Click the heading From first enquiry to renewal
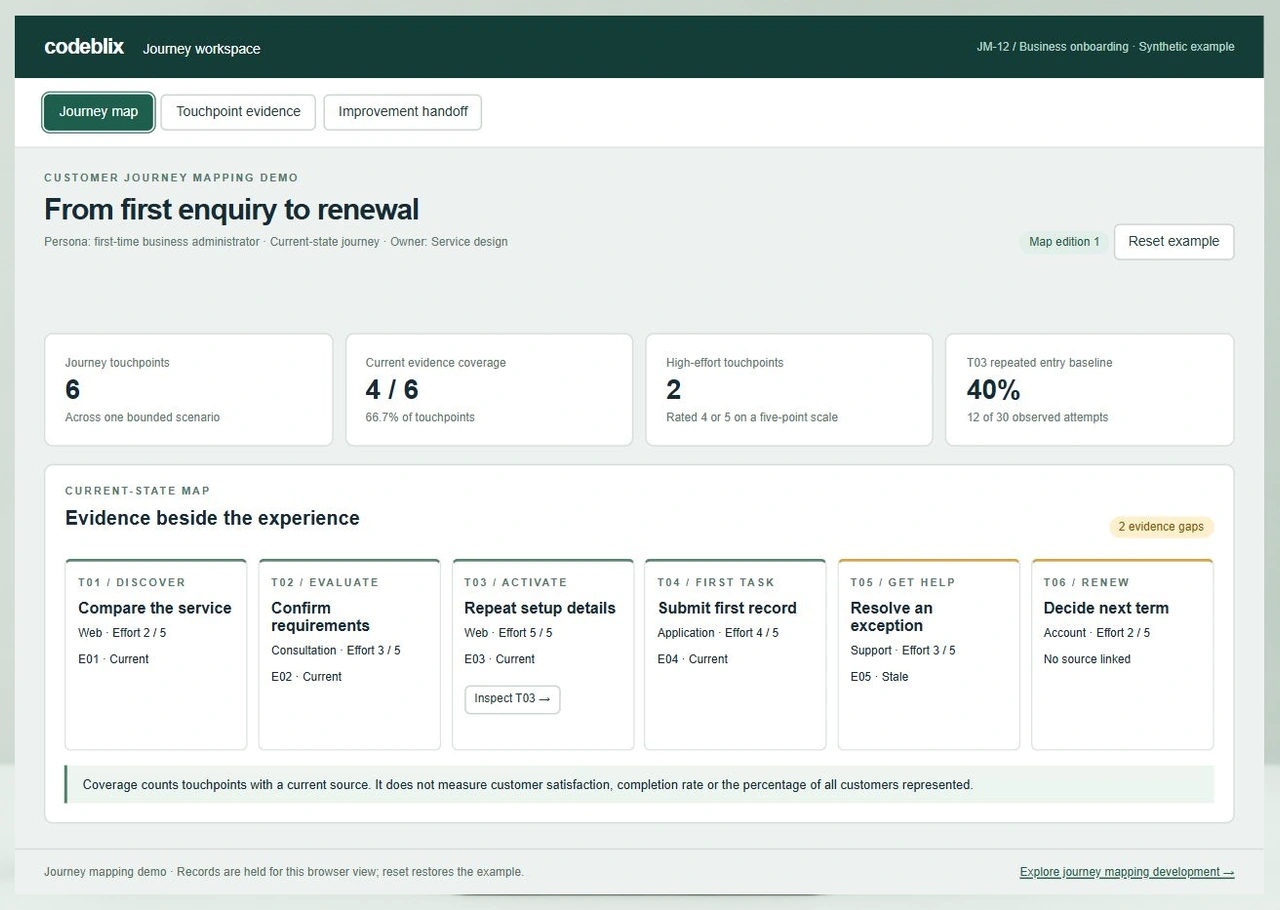 [232, 210]
